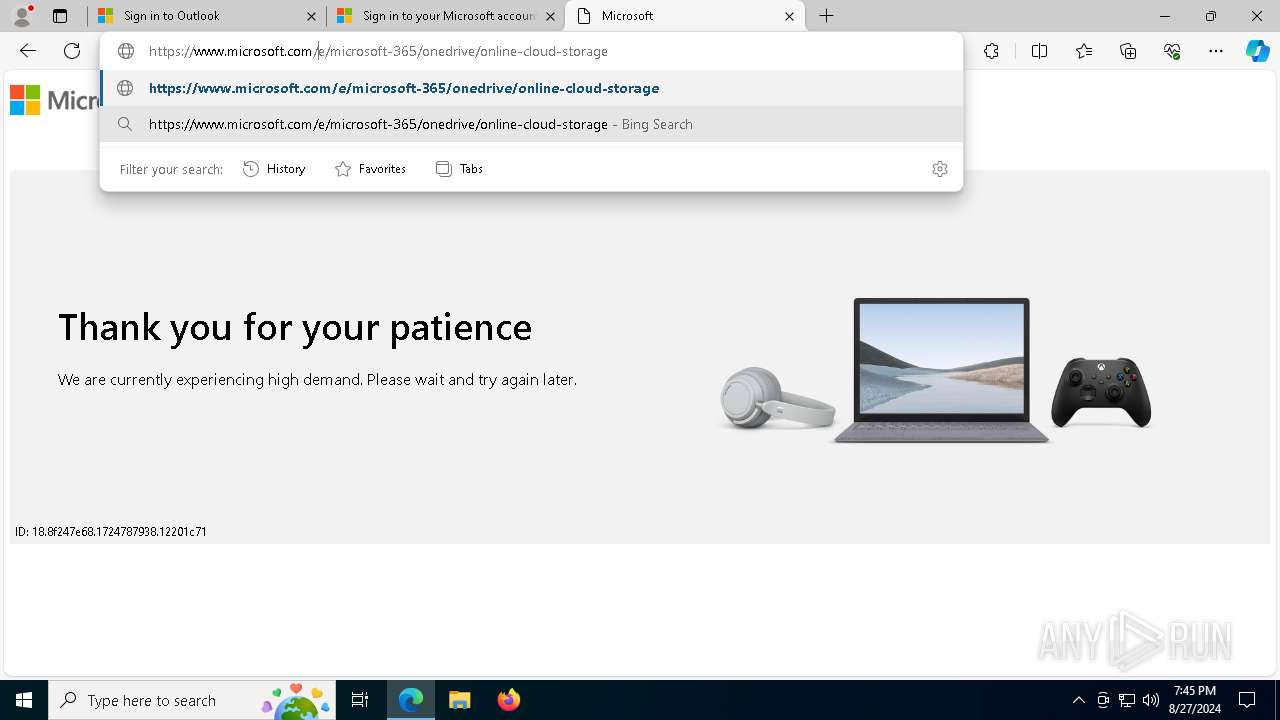Open the Copilot sidebar icon

coord(1257,51)
